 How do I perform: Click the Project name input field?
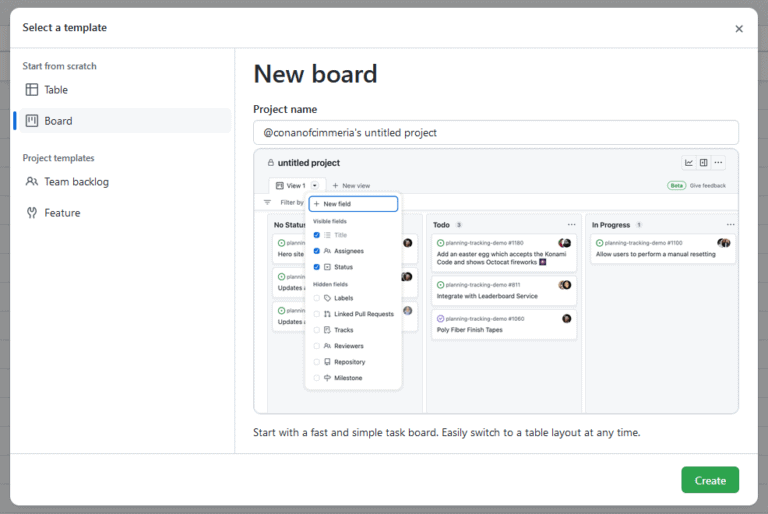[x=496, y=133]
